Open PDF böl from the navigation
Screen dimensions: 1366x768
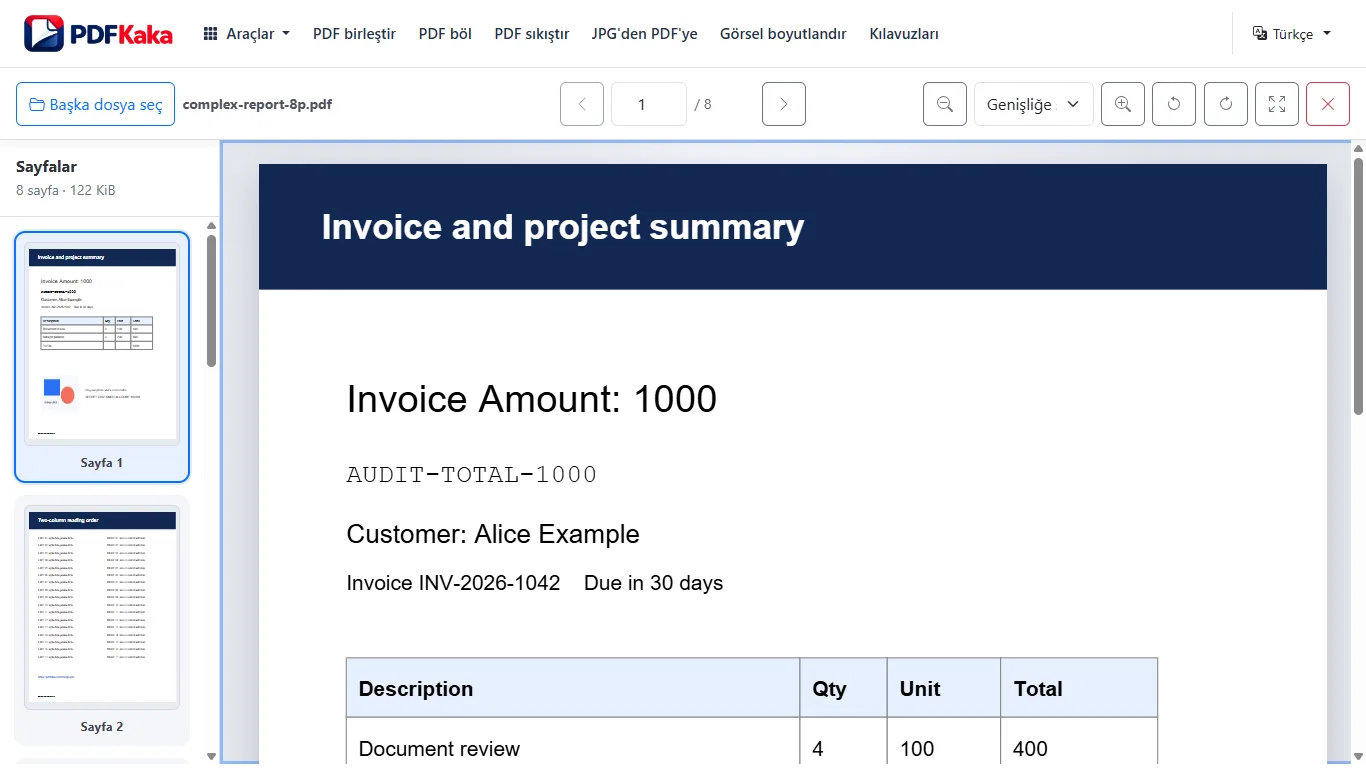click(x=445, y=34)
